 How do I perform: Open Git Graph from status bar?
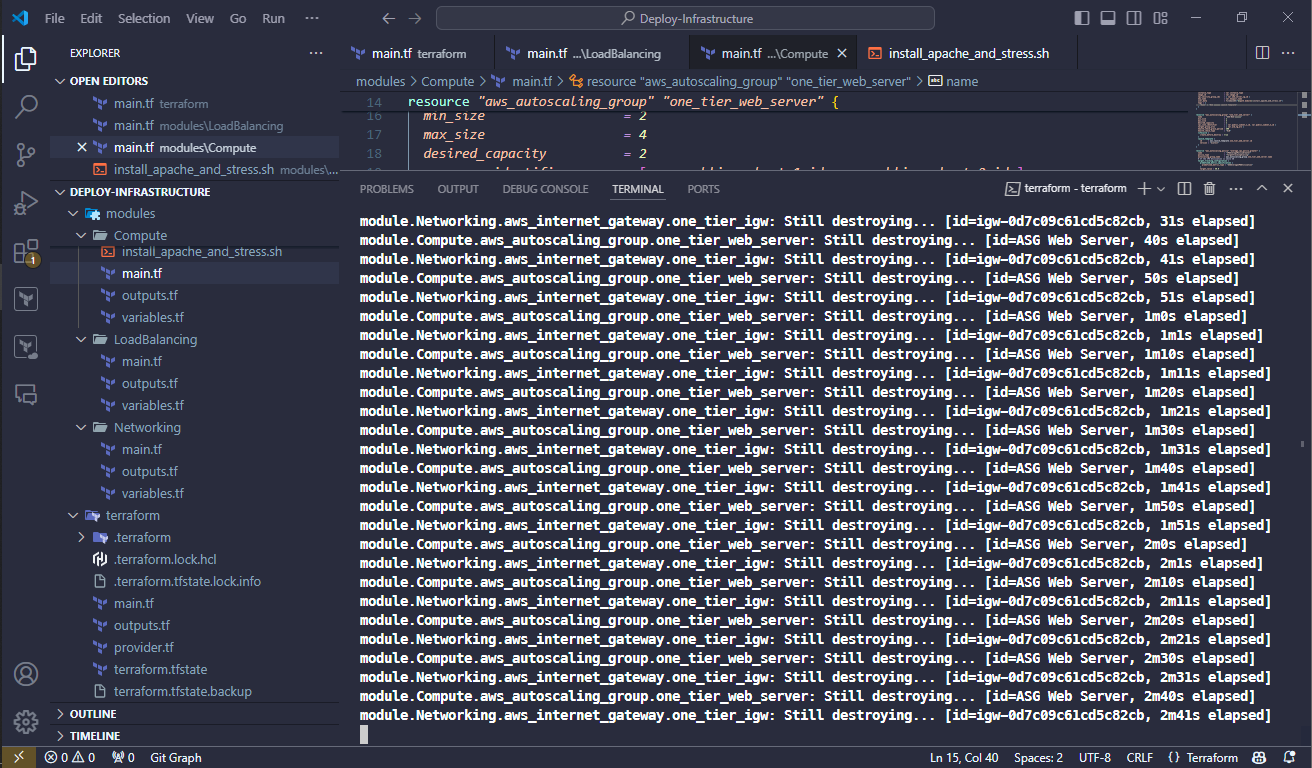(176, 758)
